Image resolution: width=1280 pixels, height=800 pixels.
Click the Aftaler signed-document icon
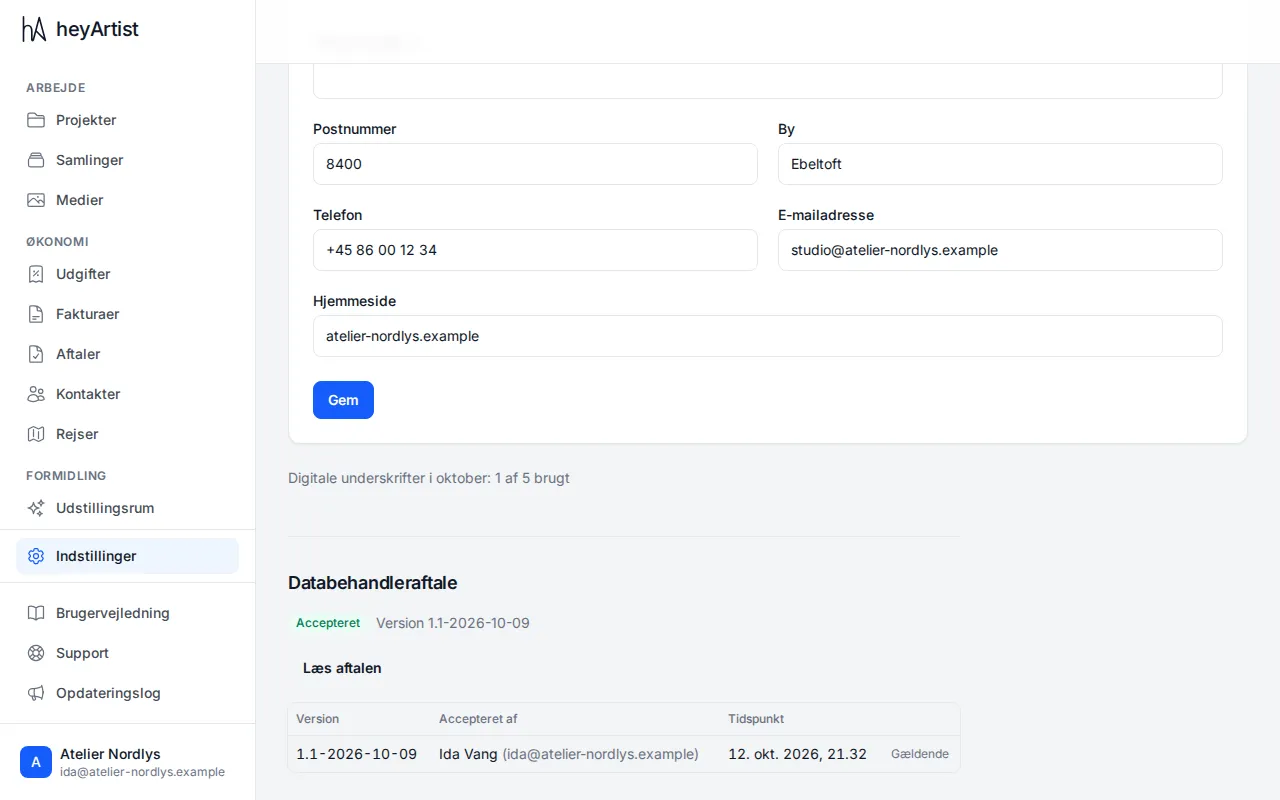pyautogui.click(x=36, y=354)
